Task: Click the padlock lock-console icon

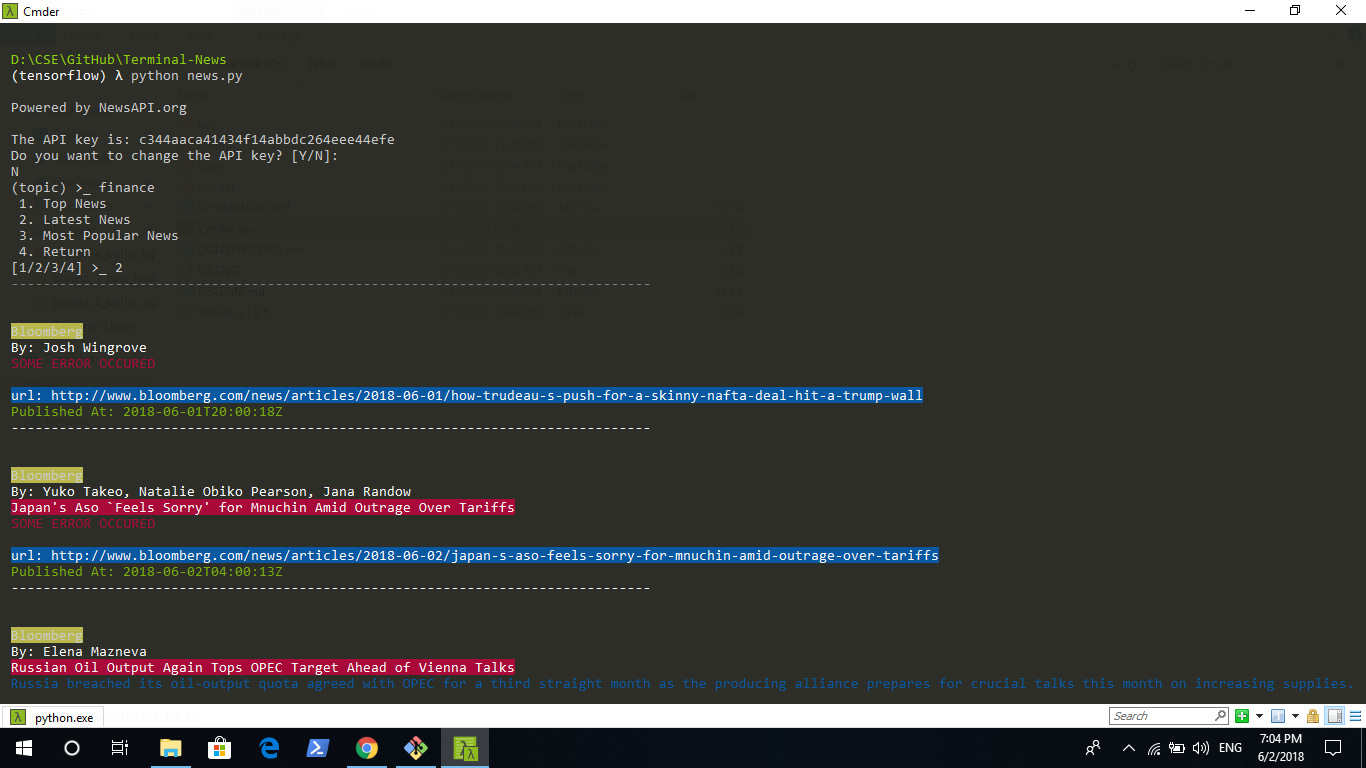Action: click(x=1312, y=716)
